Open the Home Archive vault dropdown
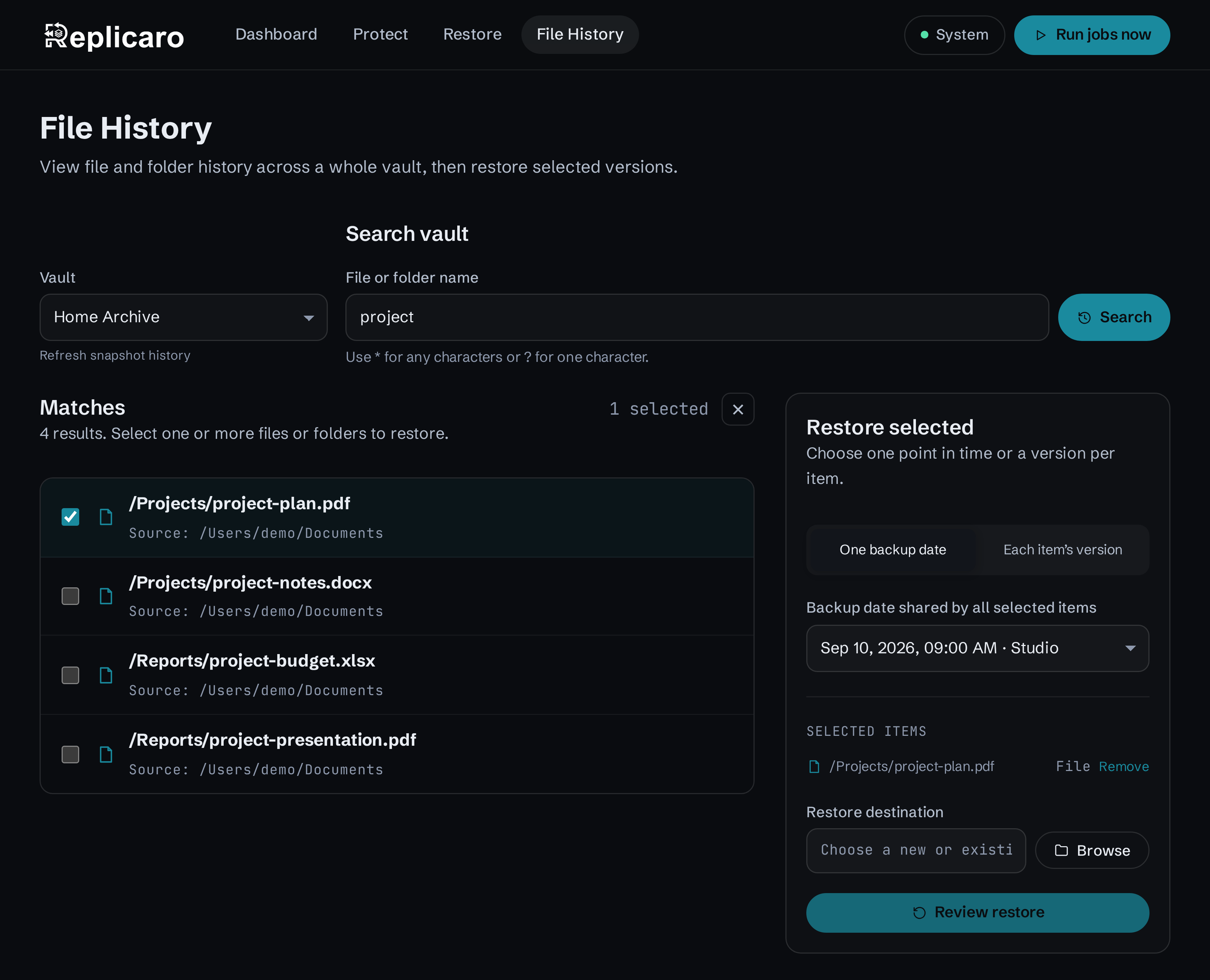Viewport: 1210px width, 980px height. point(183,317)
